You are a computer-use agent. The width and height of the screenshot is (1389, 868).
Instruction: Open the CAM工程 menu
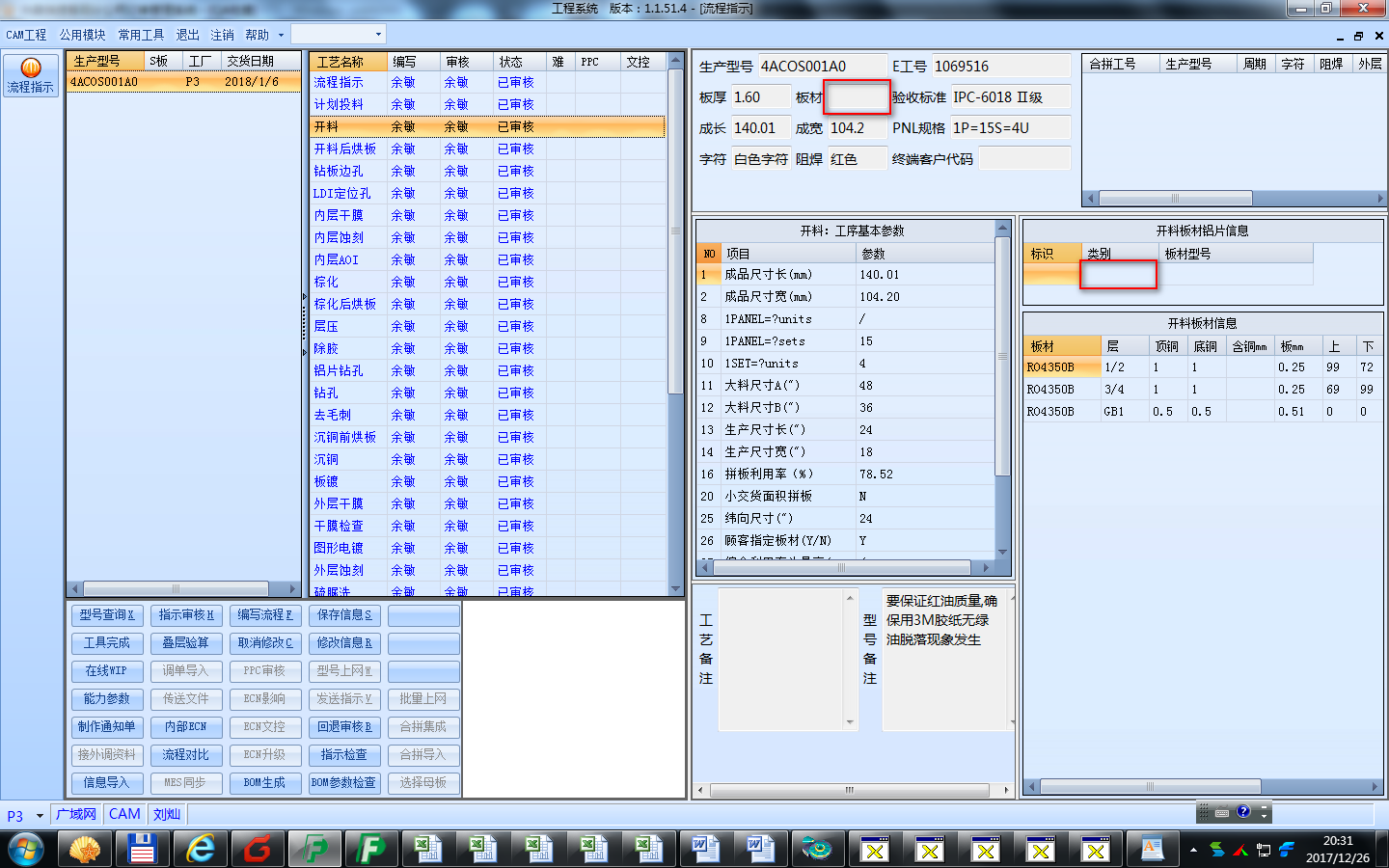tap(26, 35)
